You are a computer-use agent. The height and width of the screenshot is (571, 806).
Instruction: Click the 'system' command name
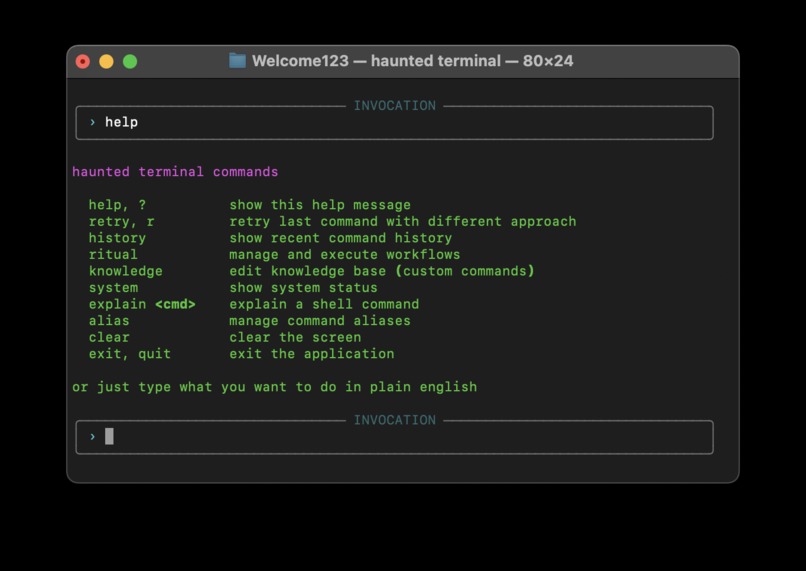113,288
